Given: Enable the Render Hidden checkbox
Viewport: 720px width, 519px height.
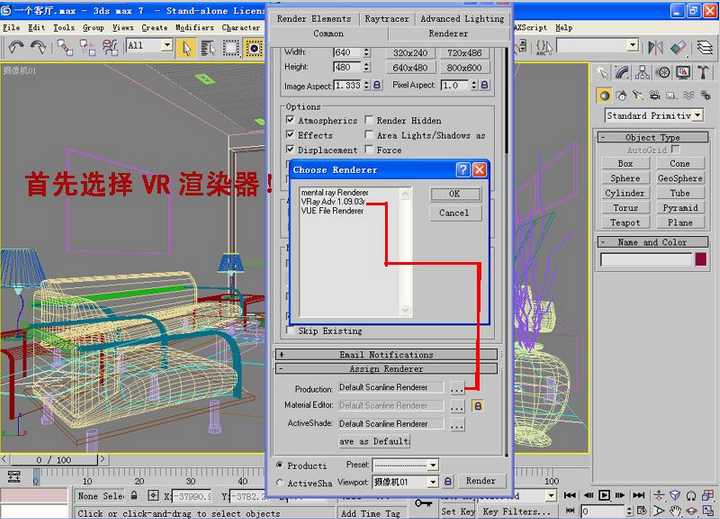Looking at the screenshot, I should pos(369,120).
